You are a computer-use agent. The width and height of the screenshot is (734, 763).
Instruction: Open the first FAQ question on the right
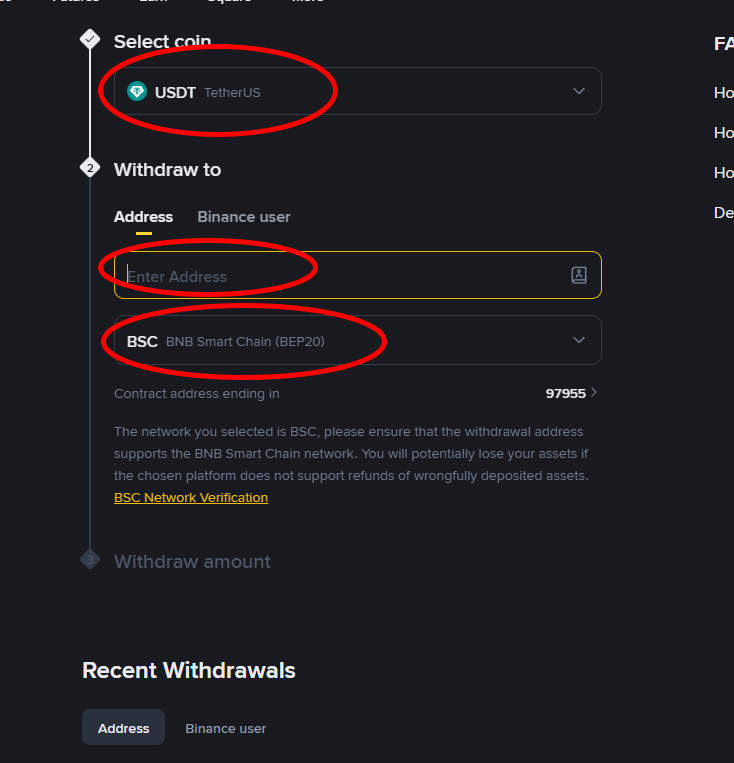click(723, 92)
